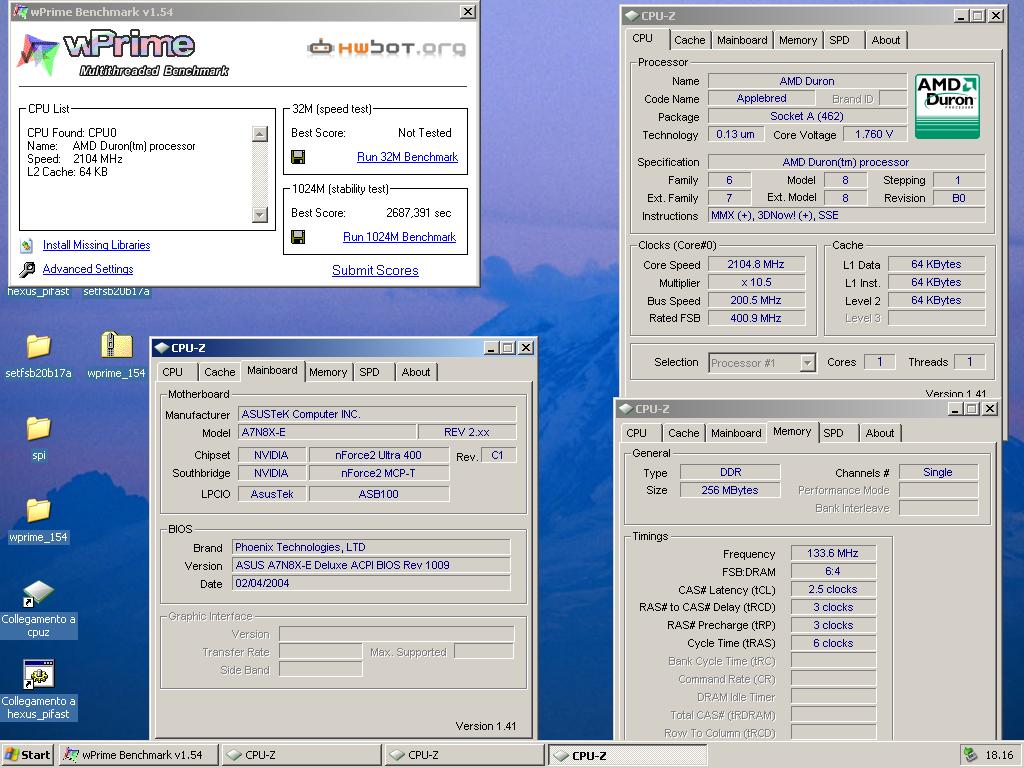Select the Collegamento a hexus_pifast shortcut
1024x768 pixels.
(39, 675)
